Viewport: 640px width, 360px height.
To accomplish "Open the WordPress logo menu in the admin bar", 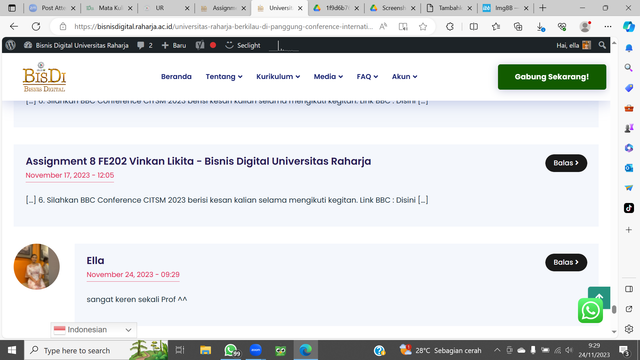I will [x=11, y=45].
